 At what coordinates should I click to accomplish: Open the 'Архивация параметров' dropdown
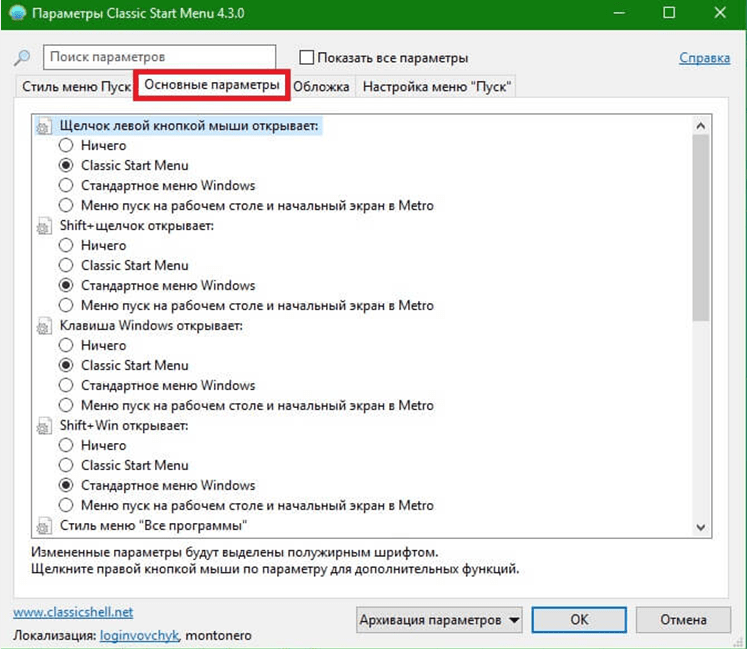tap(440, 620)
